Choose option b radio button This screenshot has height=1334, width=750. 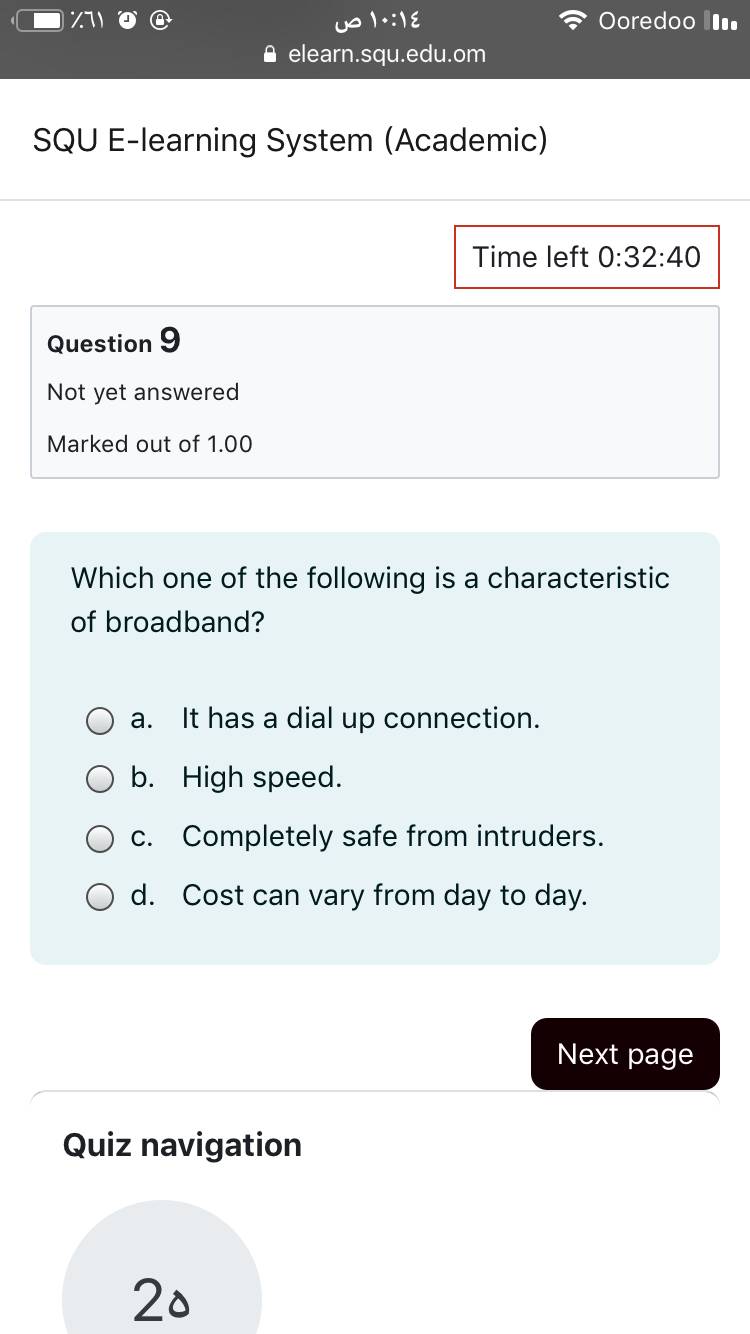click(100, 779)
